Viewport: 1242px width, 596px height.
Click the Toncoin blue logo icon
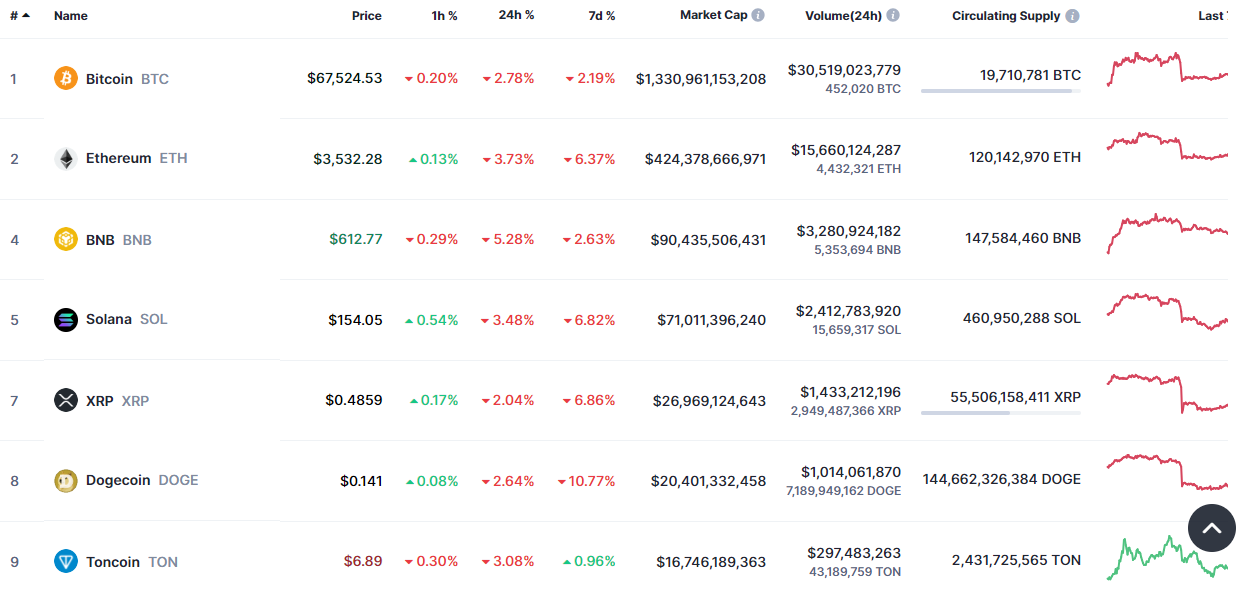(66, 562)
